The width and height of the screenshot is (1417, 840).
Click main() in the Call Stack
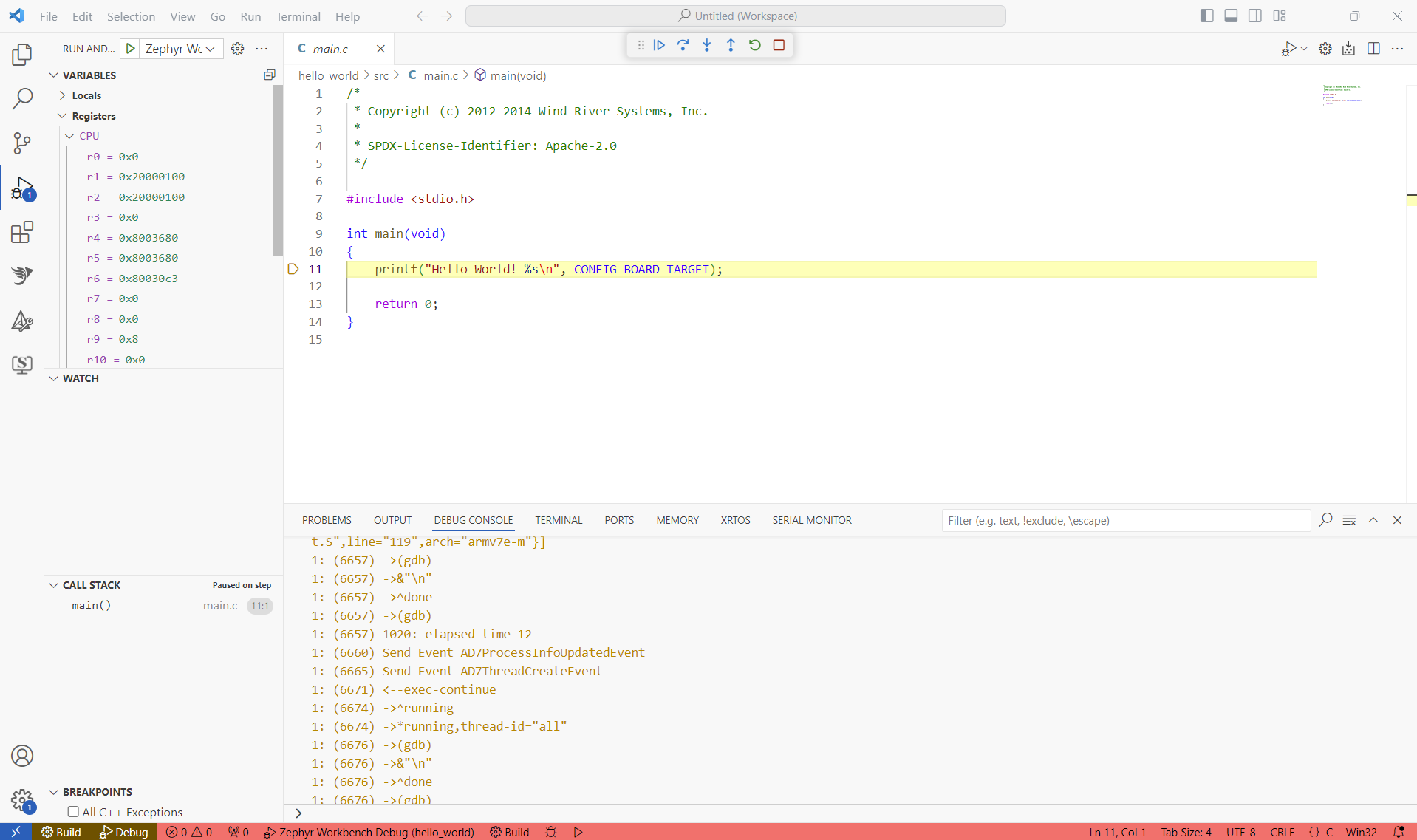click(x=91, y=605)
